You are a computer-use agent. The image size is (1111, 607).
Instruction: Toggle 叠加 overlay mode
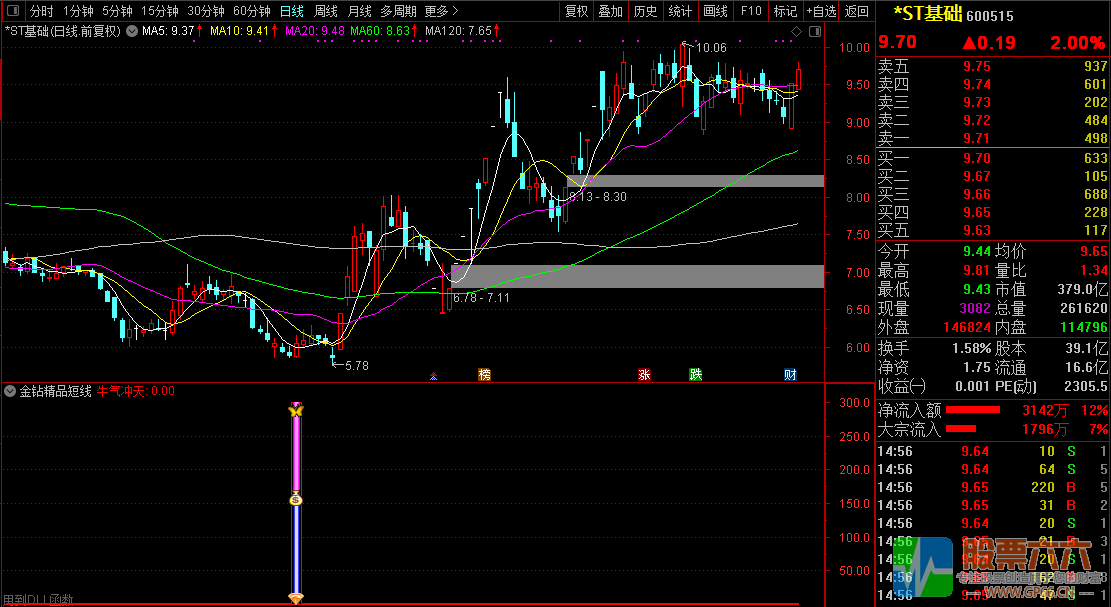pos(610,12)
